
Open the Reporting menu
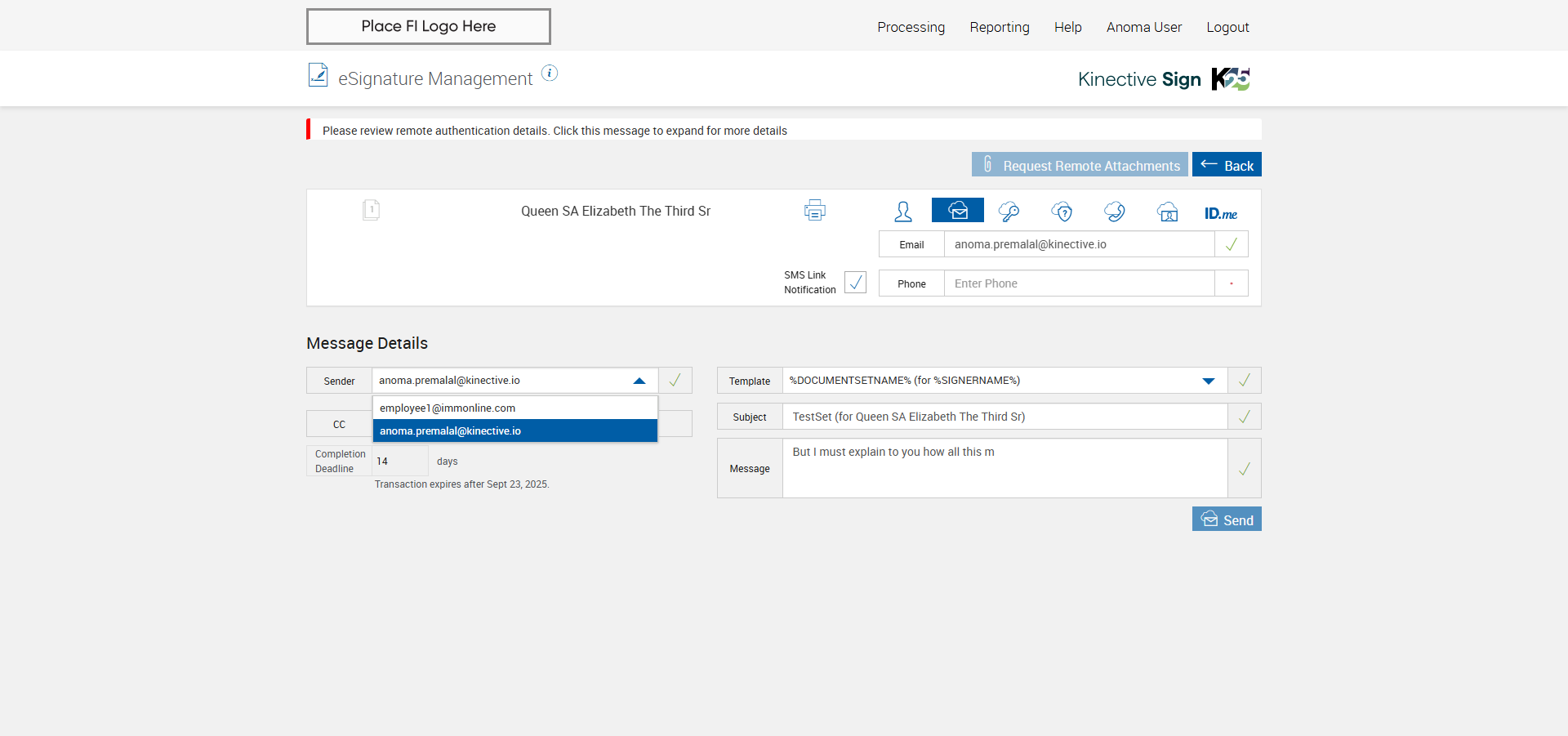pos(999,27)
